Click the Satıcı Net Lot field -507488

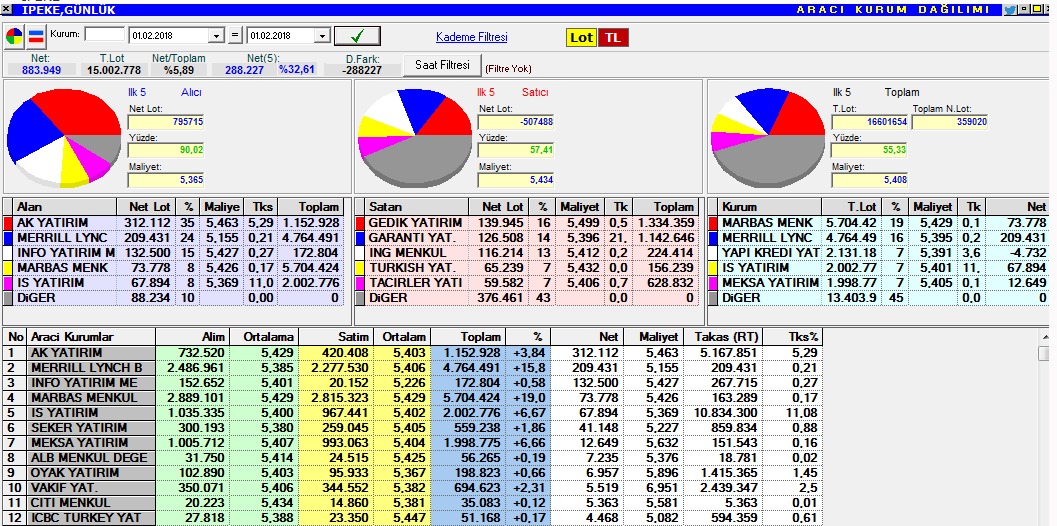(x=516, y=122)
